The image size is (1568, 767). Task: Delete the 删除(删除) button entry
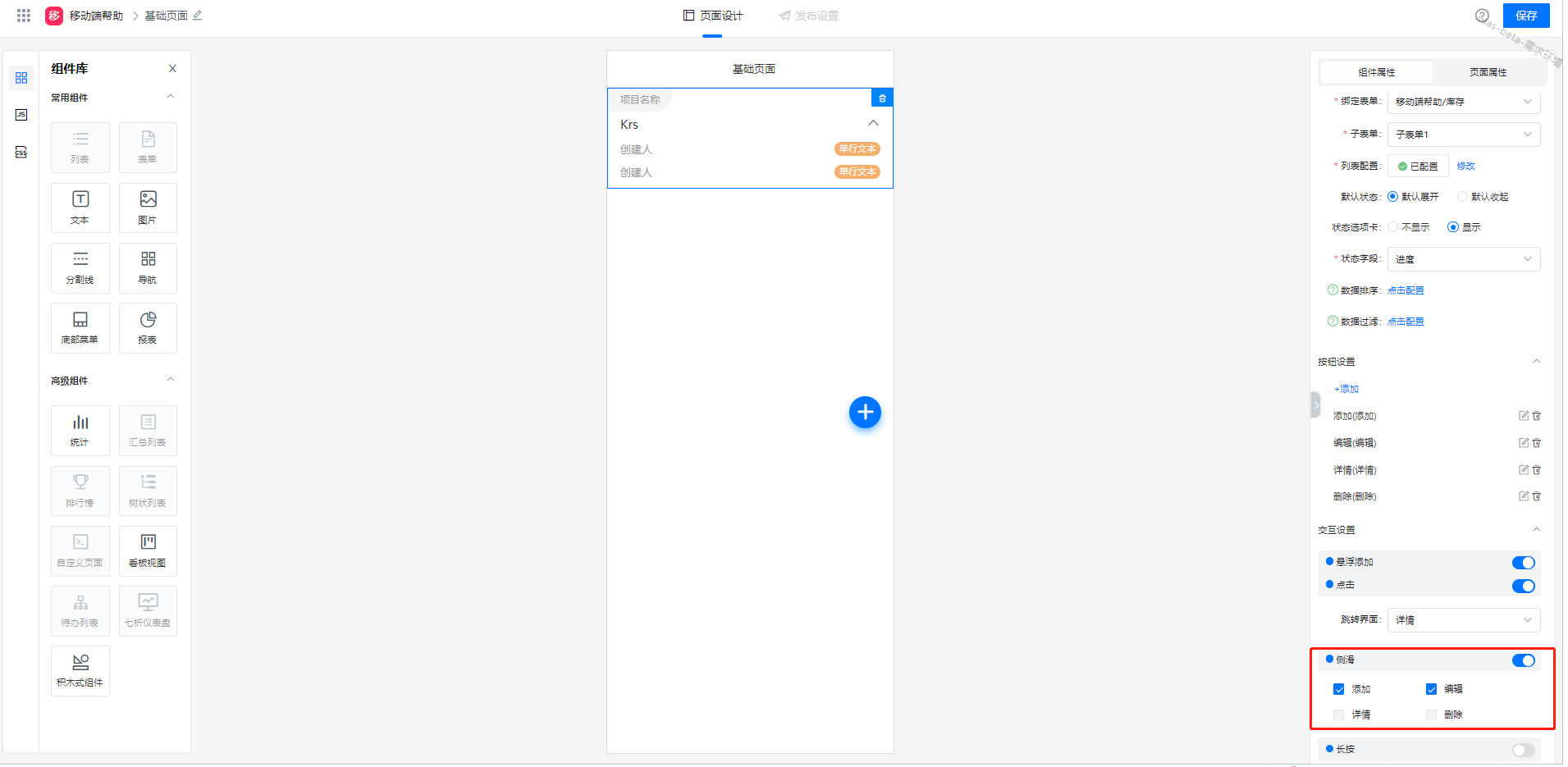(1537, 496)
